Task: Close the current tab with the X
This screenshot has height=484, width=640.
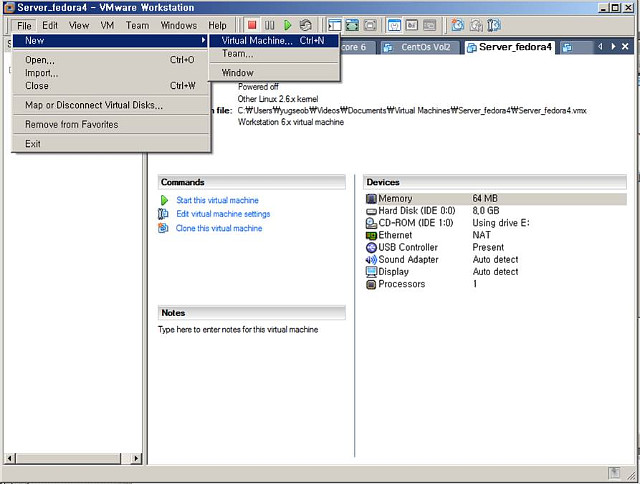Action: pos(625,47)
